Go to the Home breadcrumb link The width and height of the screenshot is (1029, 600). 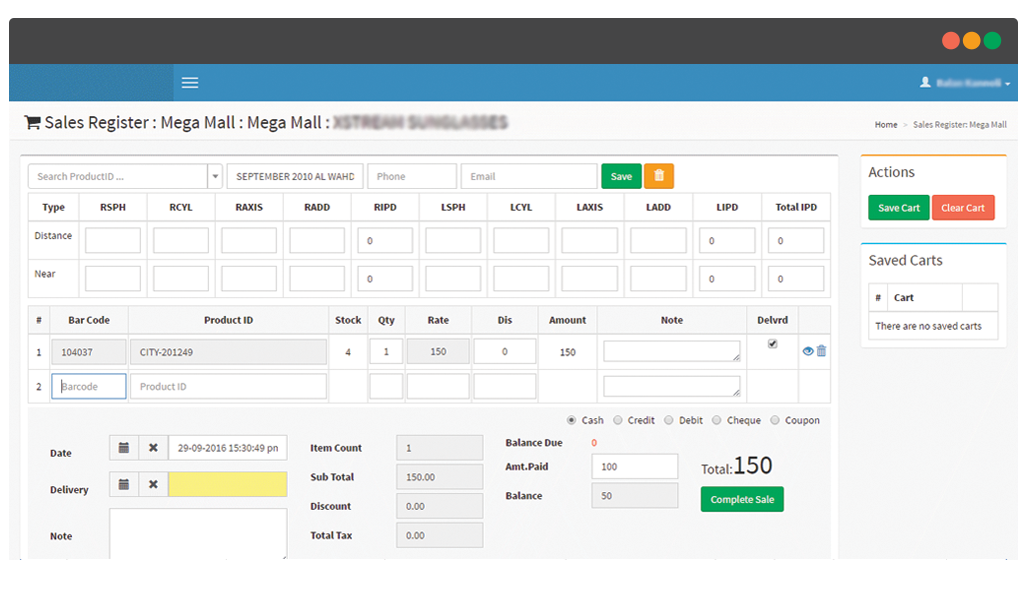click(x=885, y=125)
